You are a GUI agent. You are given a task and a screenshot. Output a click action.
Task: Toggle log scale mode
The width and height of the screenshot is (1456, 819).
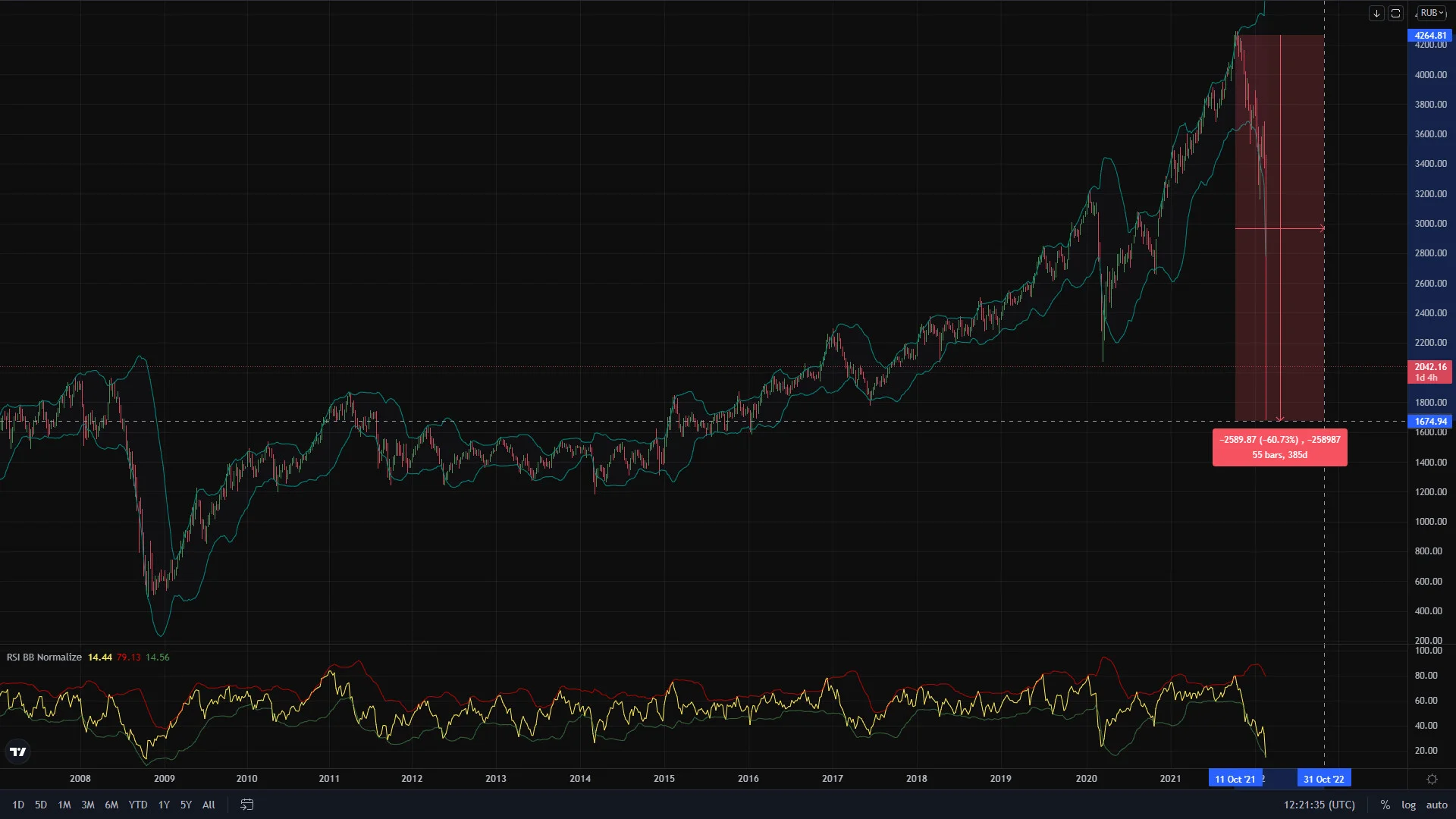click(1409, 805)
